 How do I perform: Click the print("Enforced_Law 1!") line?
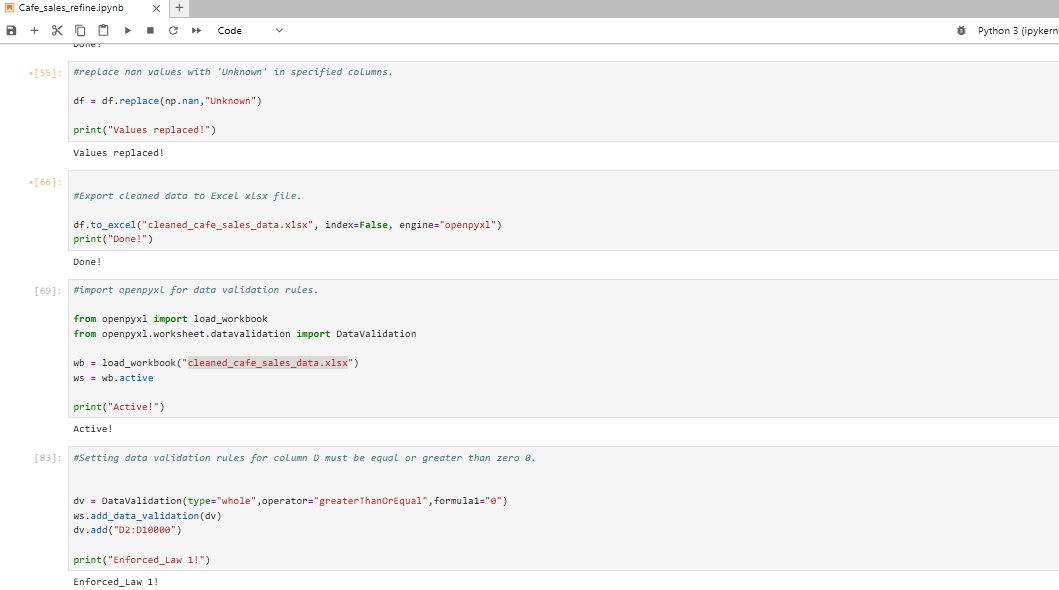142,560
